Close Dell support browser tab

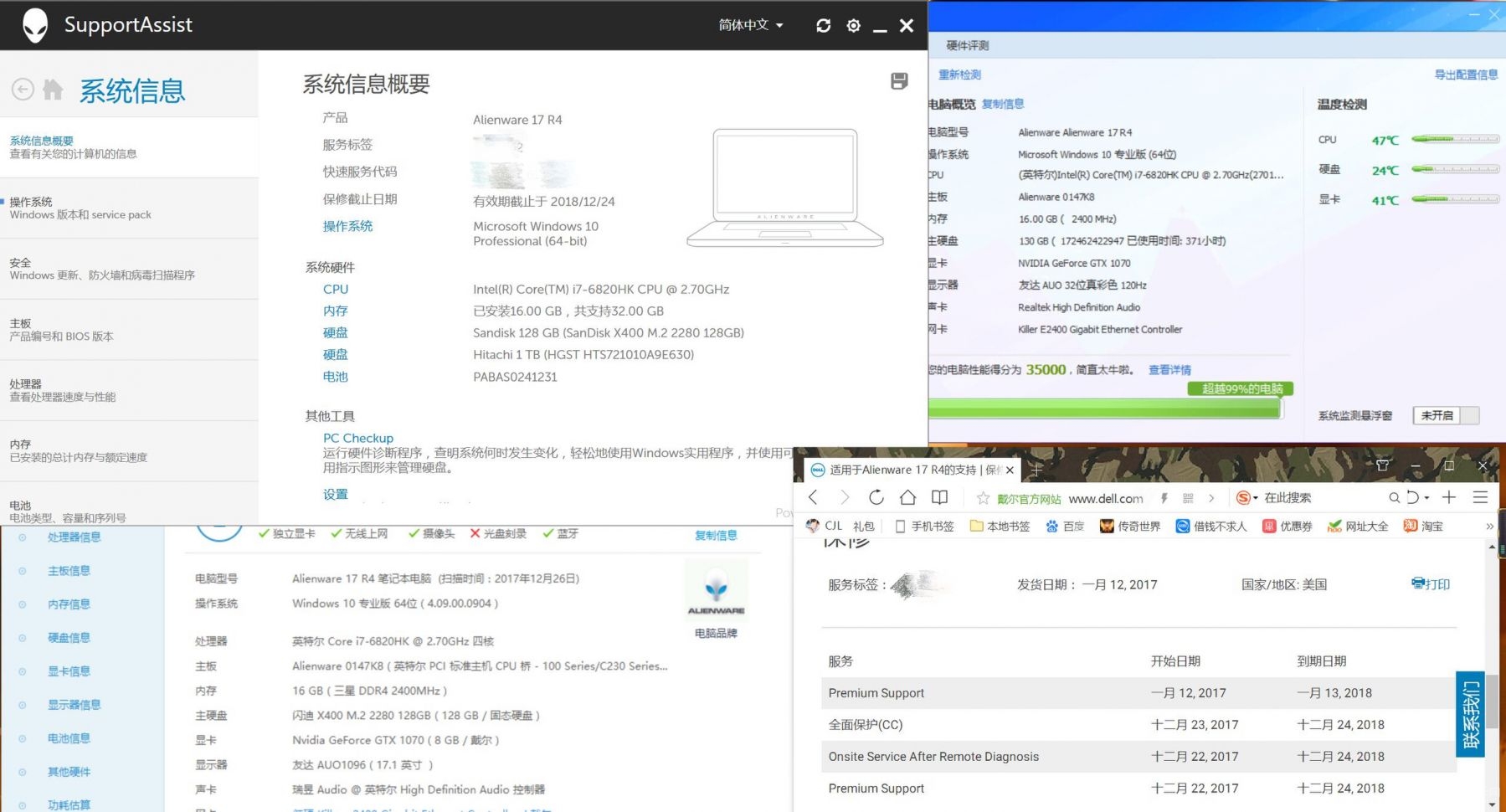(x=1010, y=470)
